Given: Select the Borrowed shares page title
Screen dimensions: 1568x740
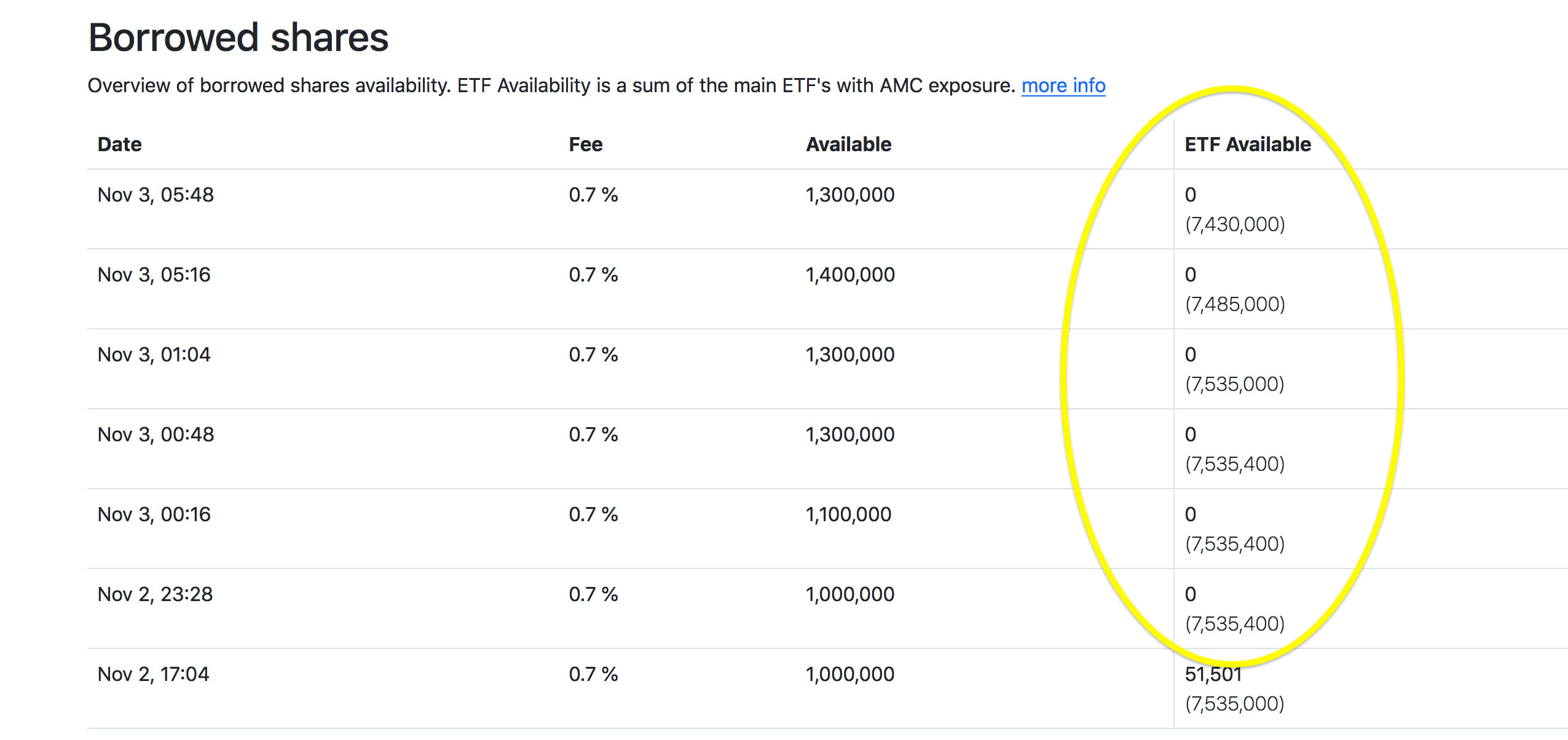Looking at the screenshot, I should click(238, 38).
